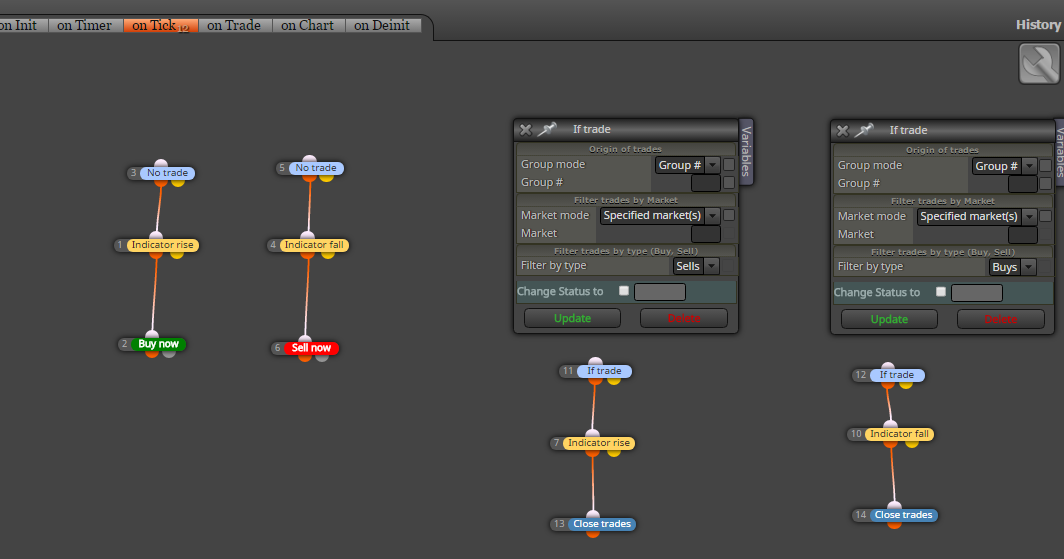The width and height of the screenshot is (1064, 559).
Task: Switch to the on Chart tab
Action: 307,25
